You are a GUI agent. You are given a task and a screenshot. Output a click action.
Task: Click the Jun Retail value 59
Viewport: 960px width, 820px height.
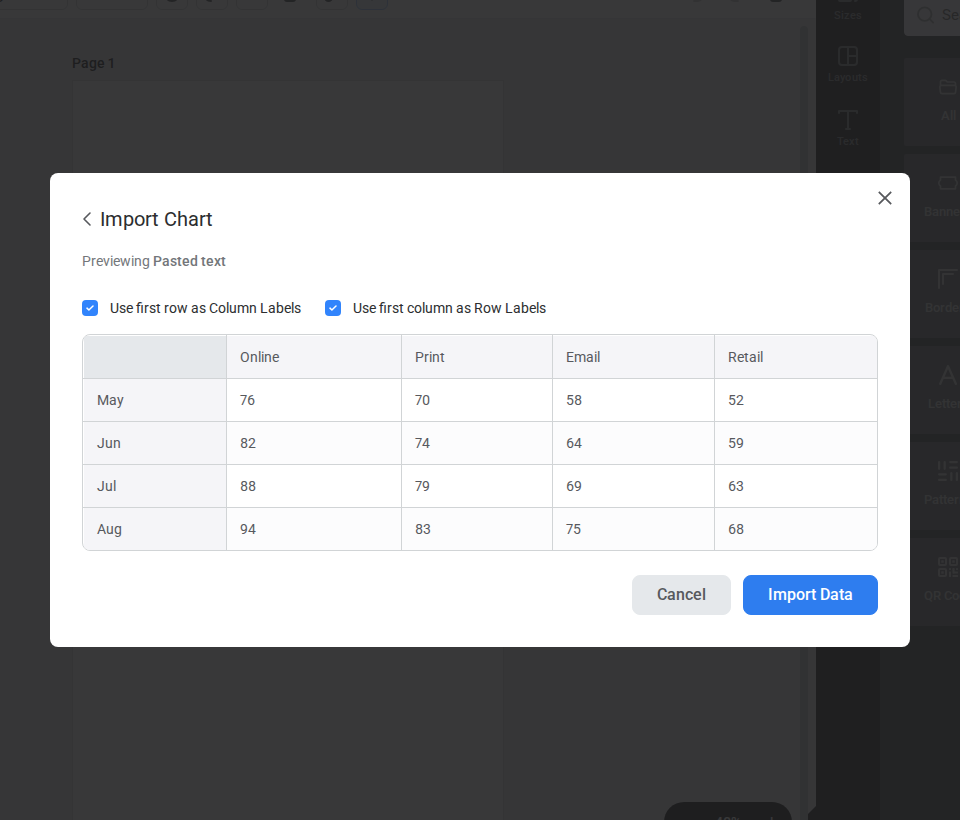pos(796,443)
